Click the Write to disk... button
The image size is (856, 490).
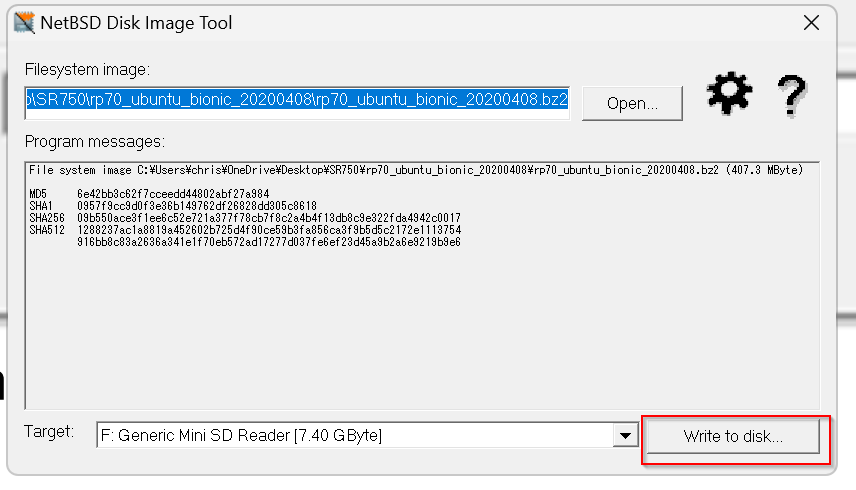point(733,436)
